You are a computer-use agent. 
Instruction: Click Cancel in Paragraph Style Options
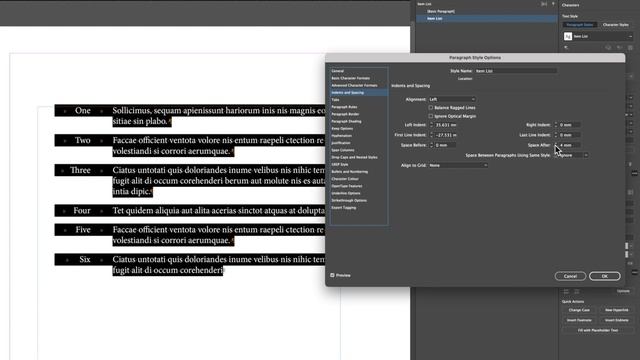click(x=570, y=276)
